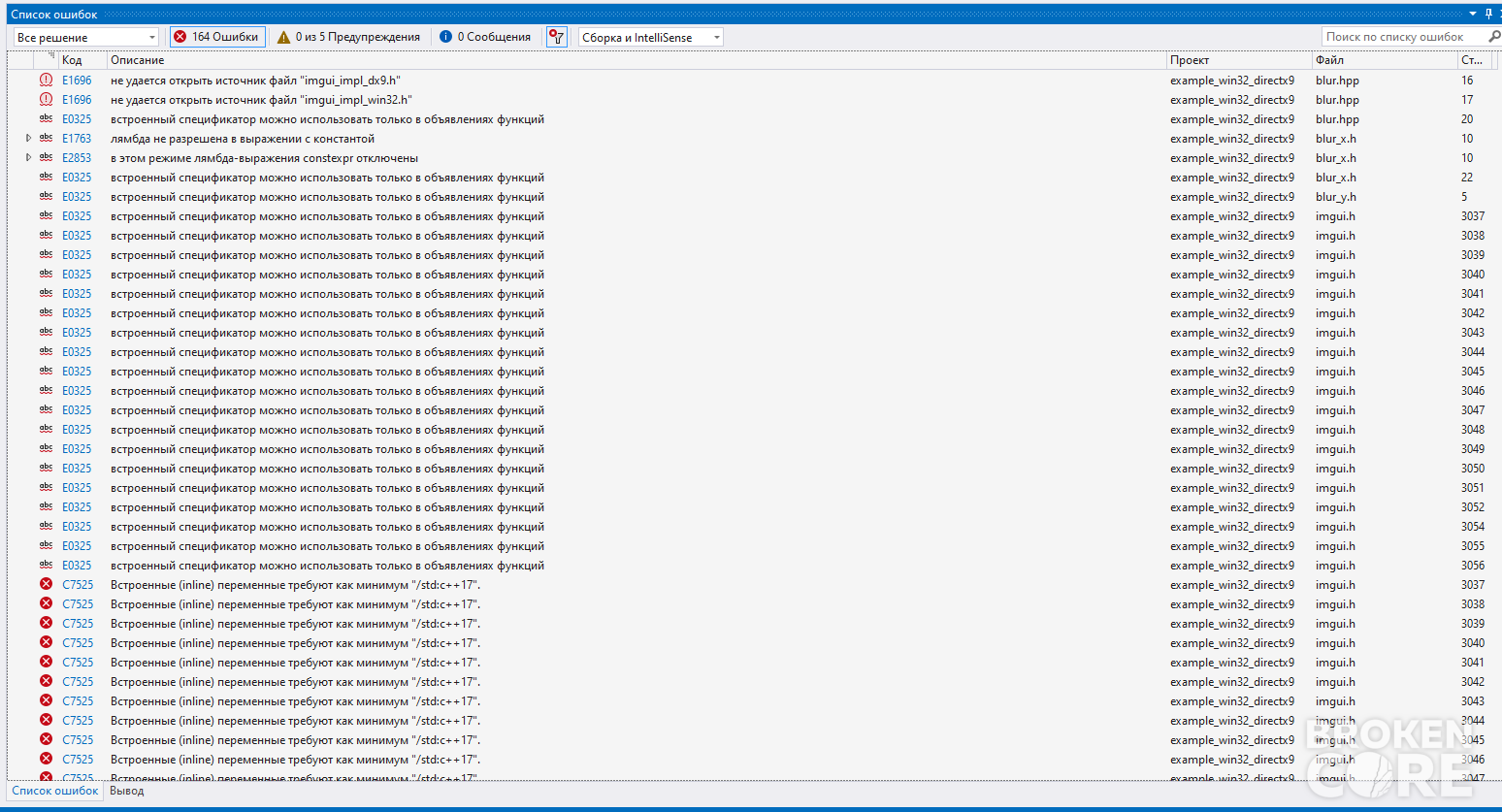Switch to the Вывод tab
This screenshot has height=812, width=1502.
[x=126, y=791]
